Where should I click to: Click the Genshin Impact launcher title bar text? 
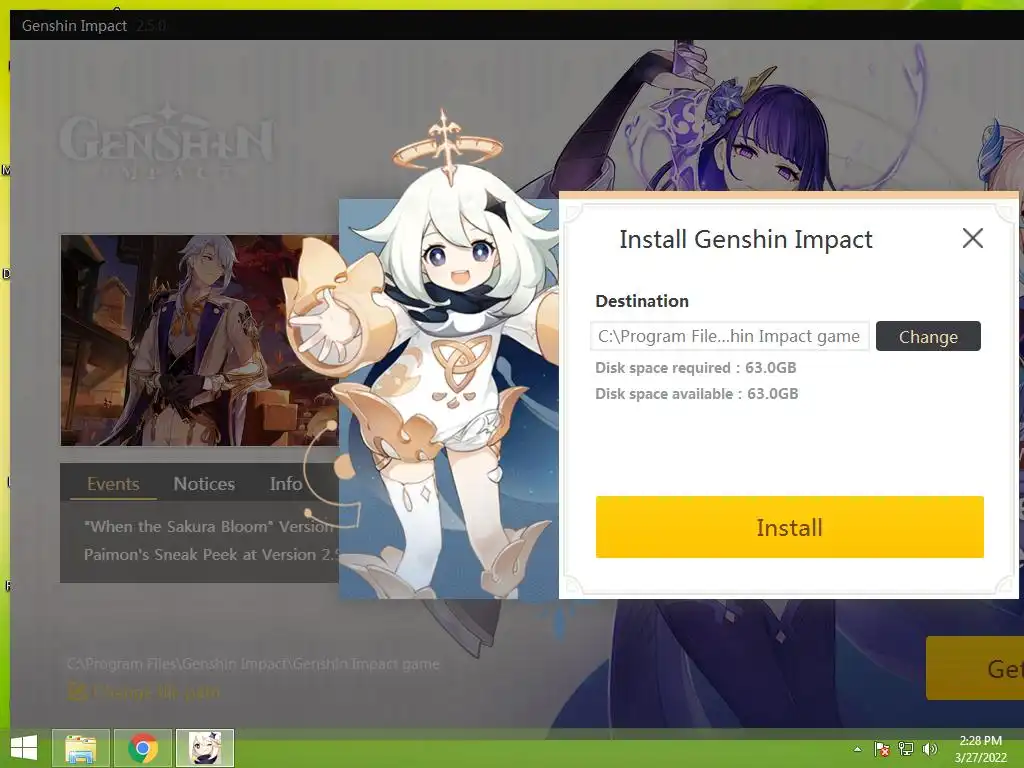[x=74, y=25]
